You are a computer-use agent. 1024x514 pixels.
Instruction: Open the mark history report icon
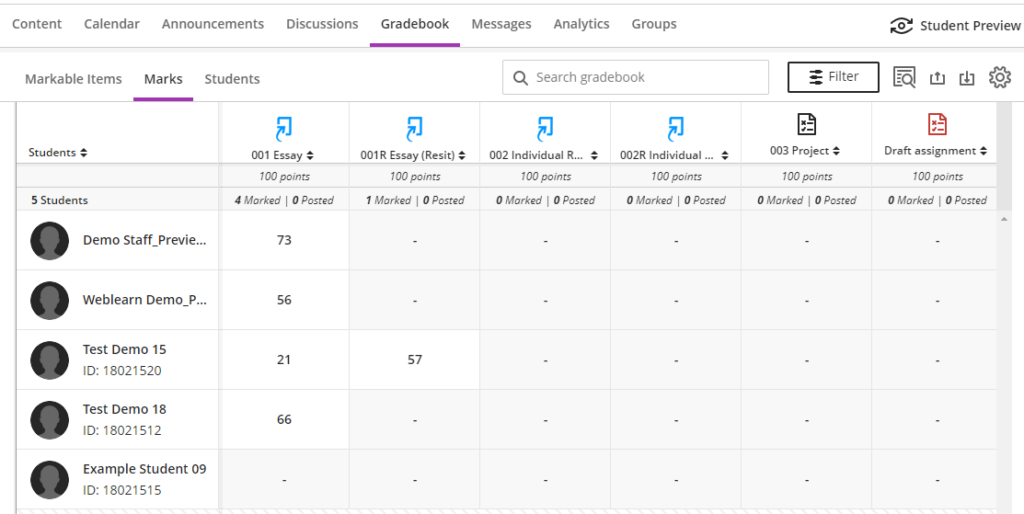904,78
